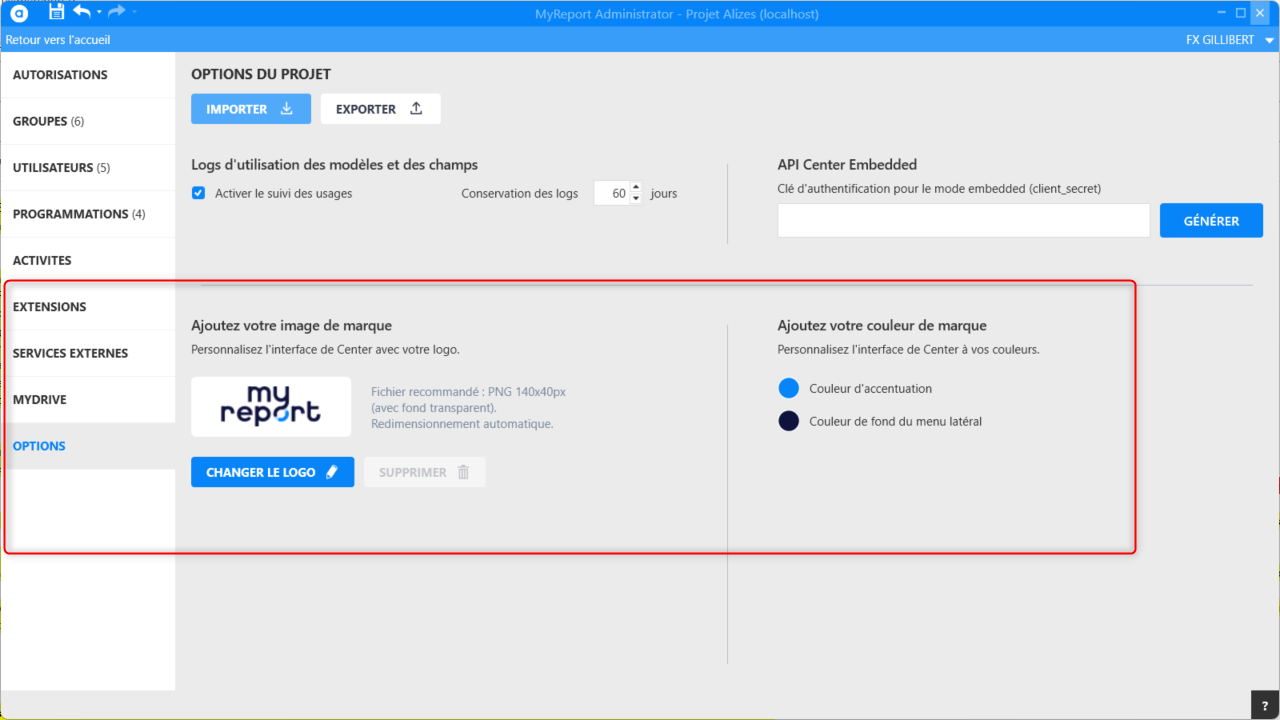The image size is (1280, 720).
Task: Click 'Retour vers l'accueil' link
Action: coord(58,40)
